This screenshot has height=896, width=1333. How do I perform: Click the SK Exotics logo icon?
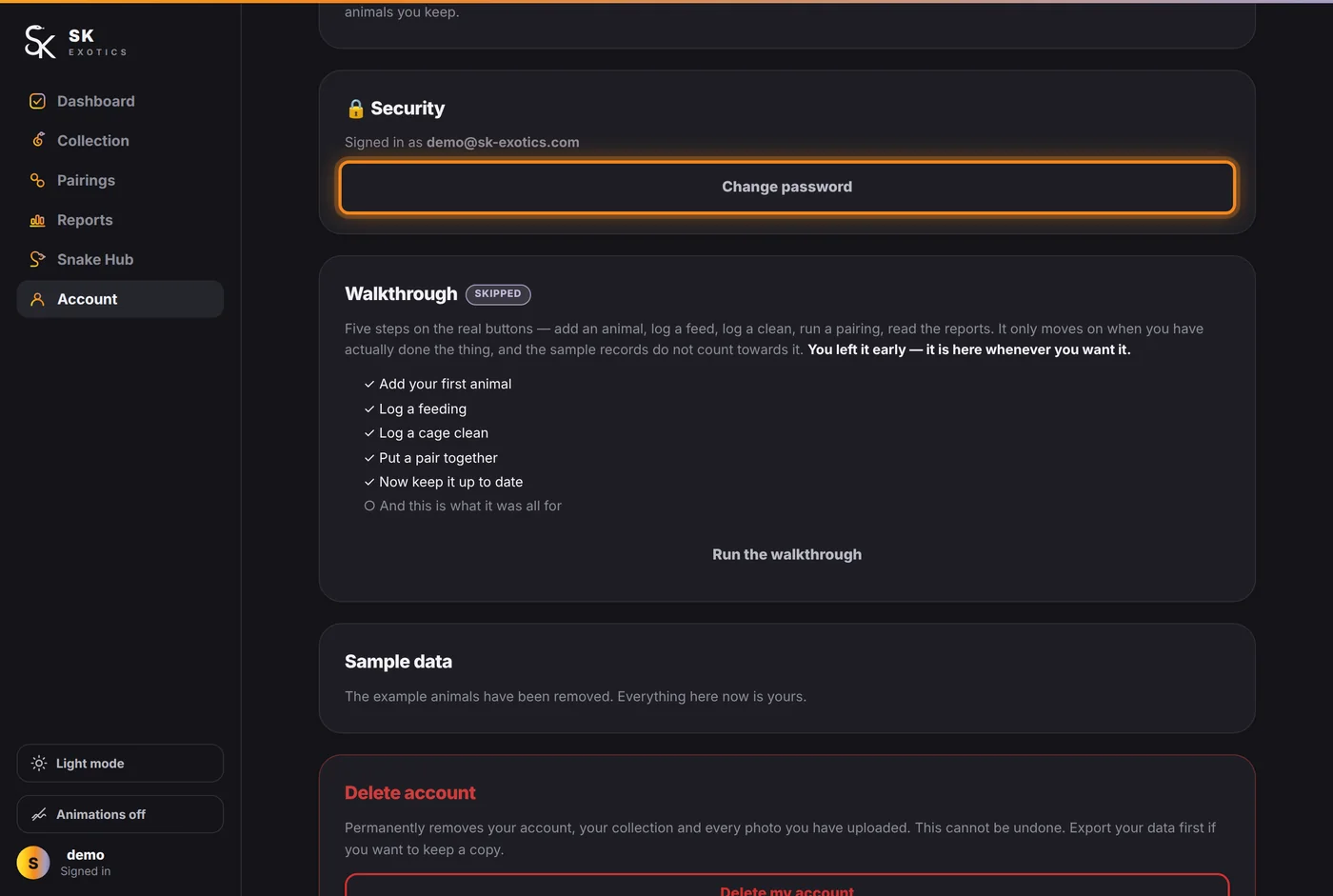[x=40, y=42]
